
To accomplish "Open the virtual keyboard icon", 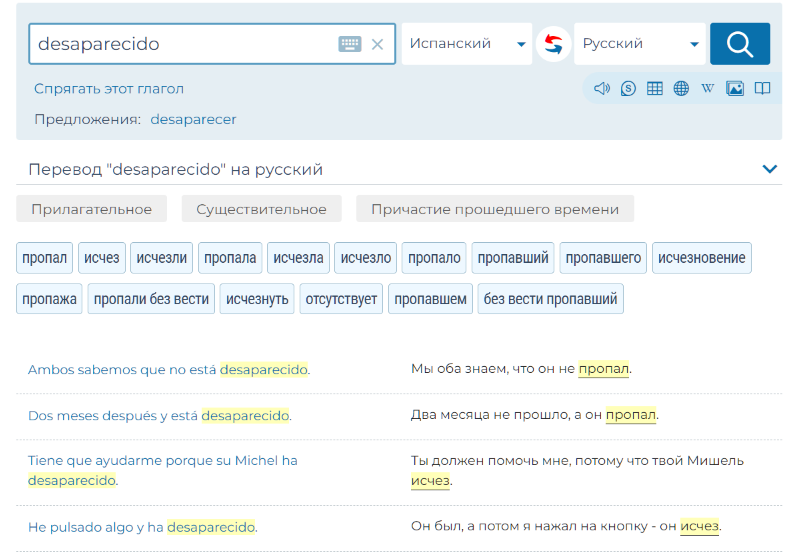I will click(349, 44).
